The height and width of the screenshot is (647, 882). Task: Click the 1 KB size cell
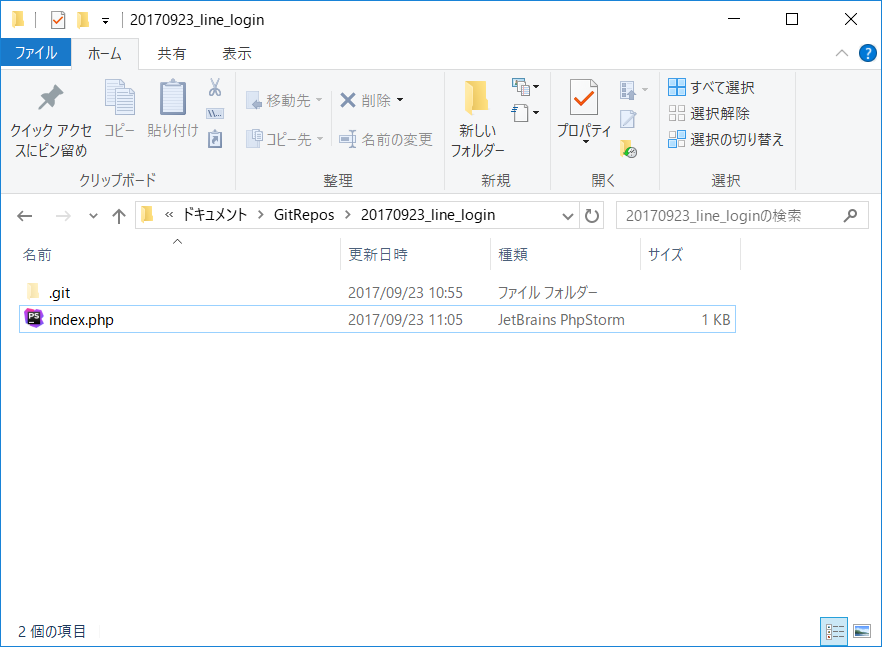click(x=716, y=320)
